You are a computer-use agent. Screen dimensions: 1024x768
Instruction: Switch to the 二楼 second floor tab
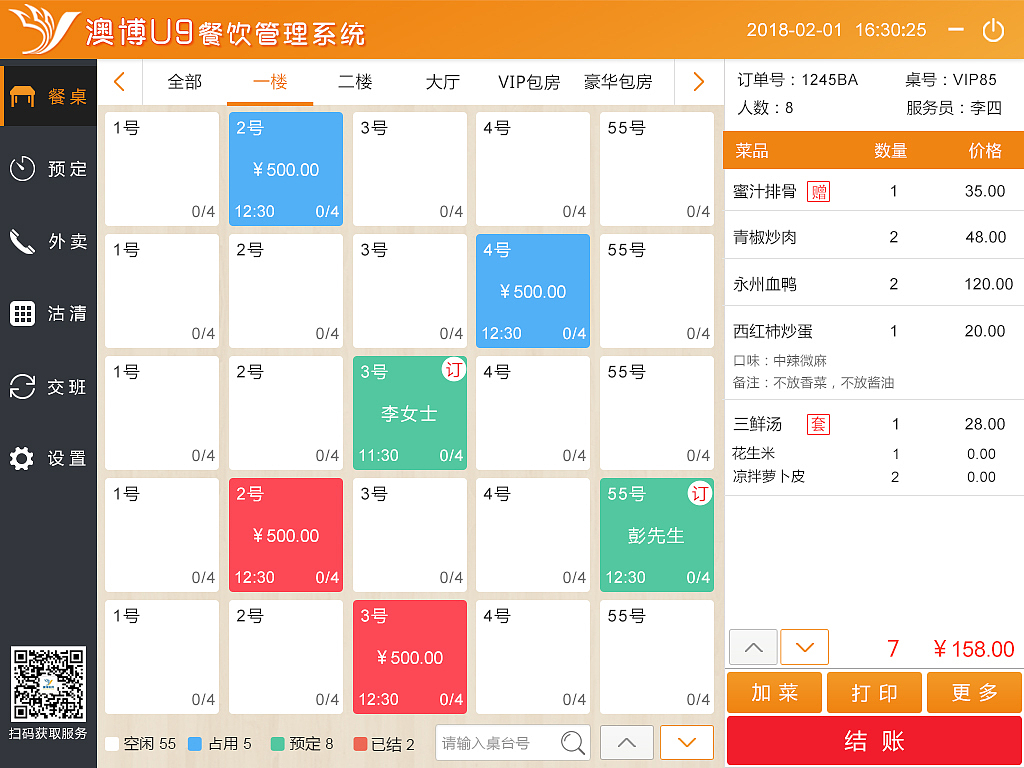click(356, 81)
